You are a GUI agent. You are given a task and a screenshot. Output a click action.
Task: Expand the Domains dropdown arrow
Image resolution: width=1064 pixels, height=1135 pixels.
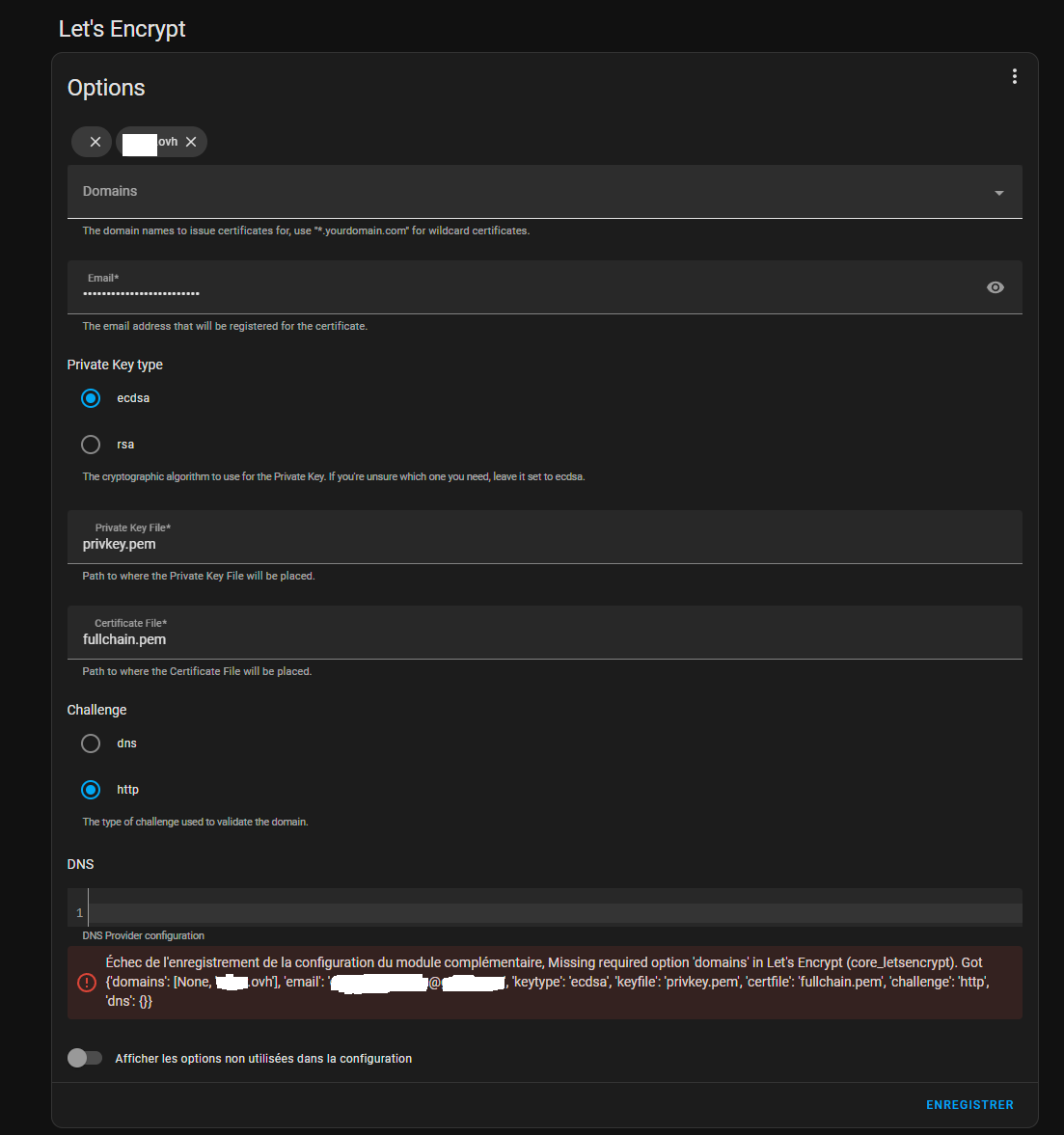coord(998,193)
